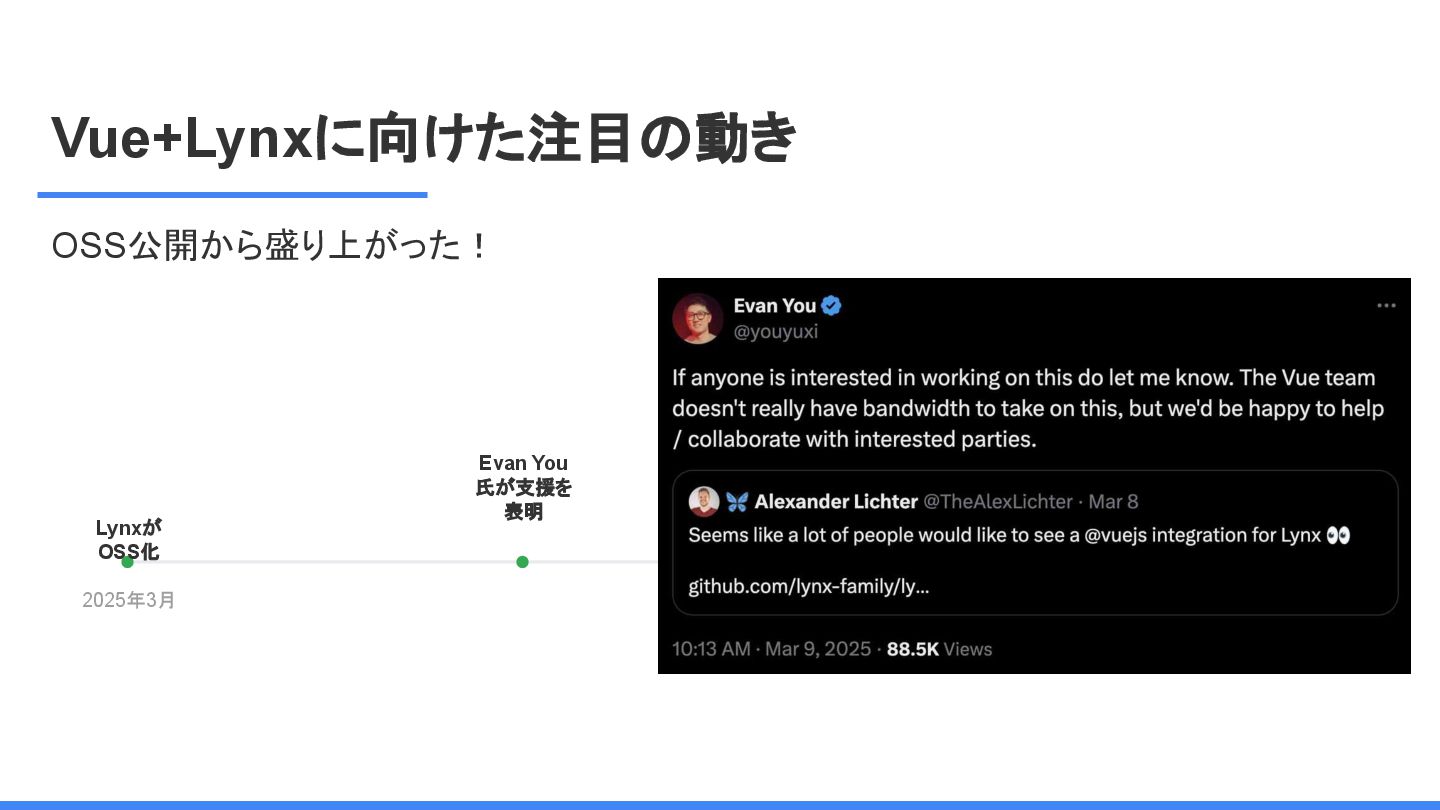This screenshot has height=810, width=1440.
Task: Click the butterfly emoji before Alexander Lichter
Action: click(x=737, y=501)
